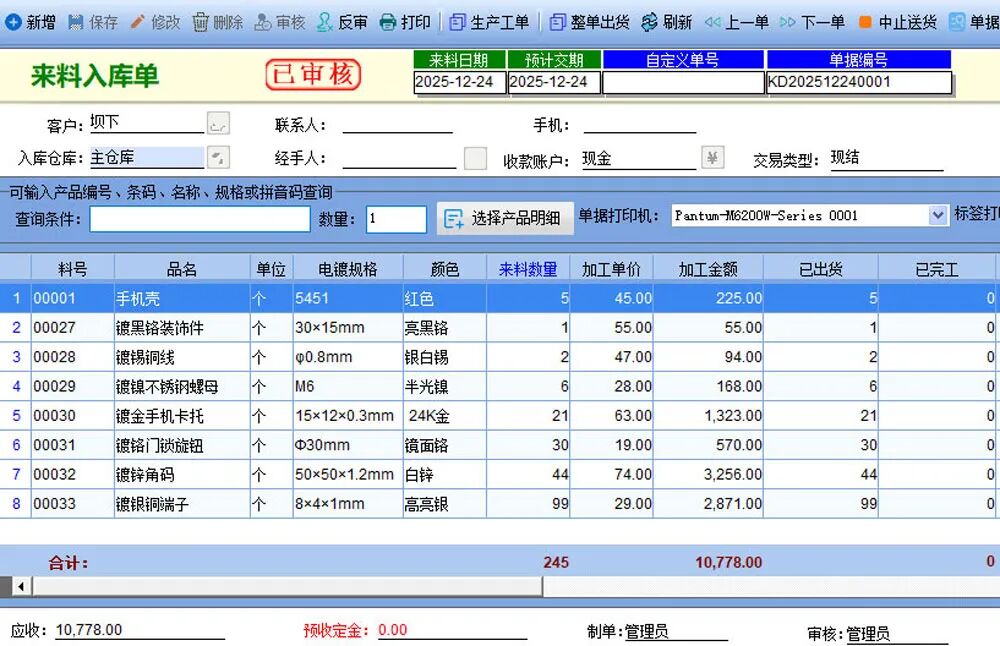
Task: Click the 品名 column header
Action: [182, 269]
